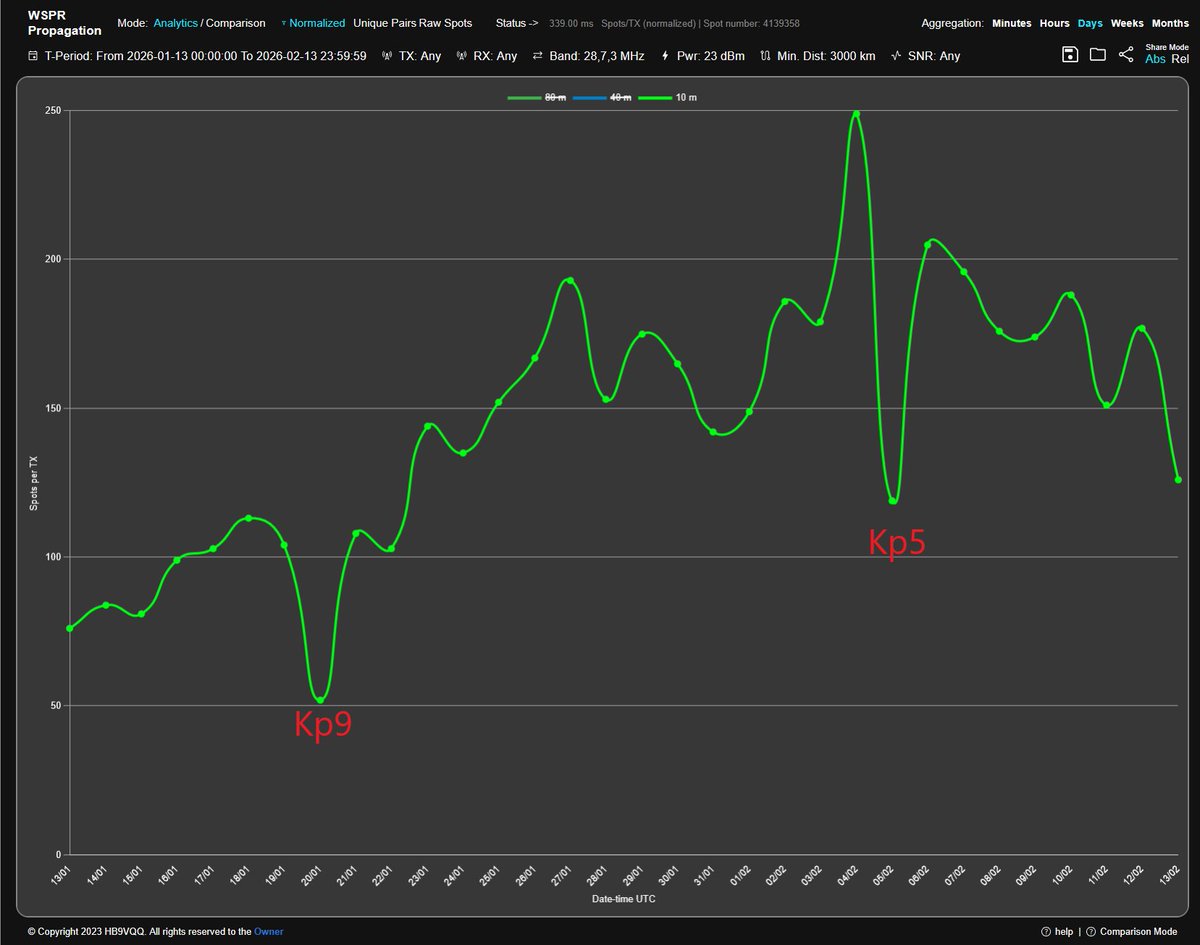This screenshot has height=945, width=1200.
Task: Click the calendar icon beside T-Period
Action: click(34, 56)
